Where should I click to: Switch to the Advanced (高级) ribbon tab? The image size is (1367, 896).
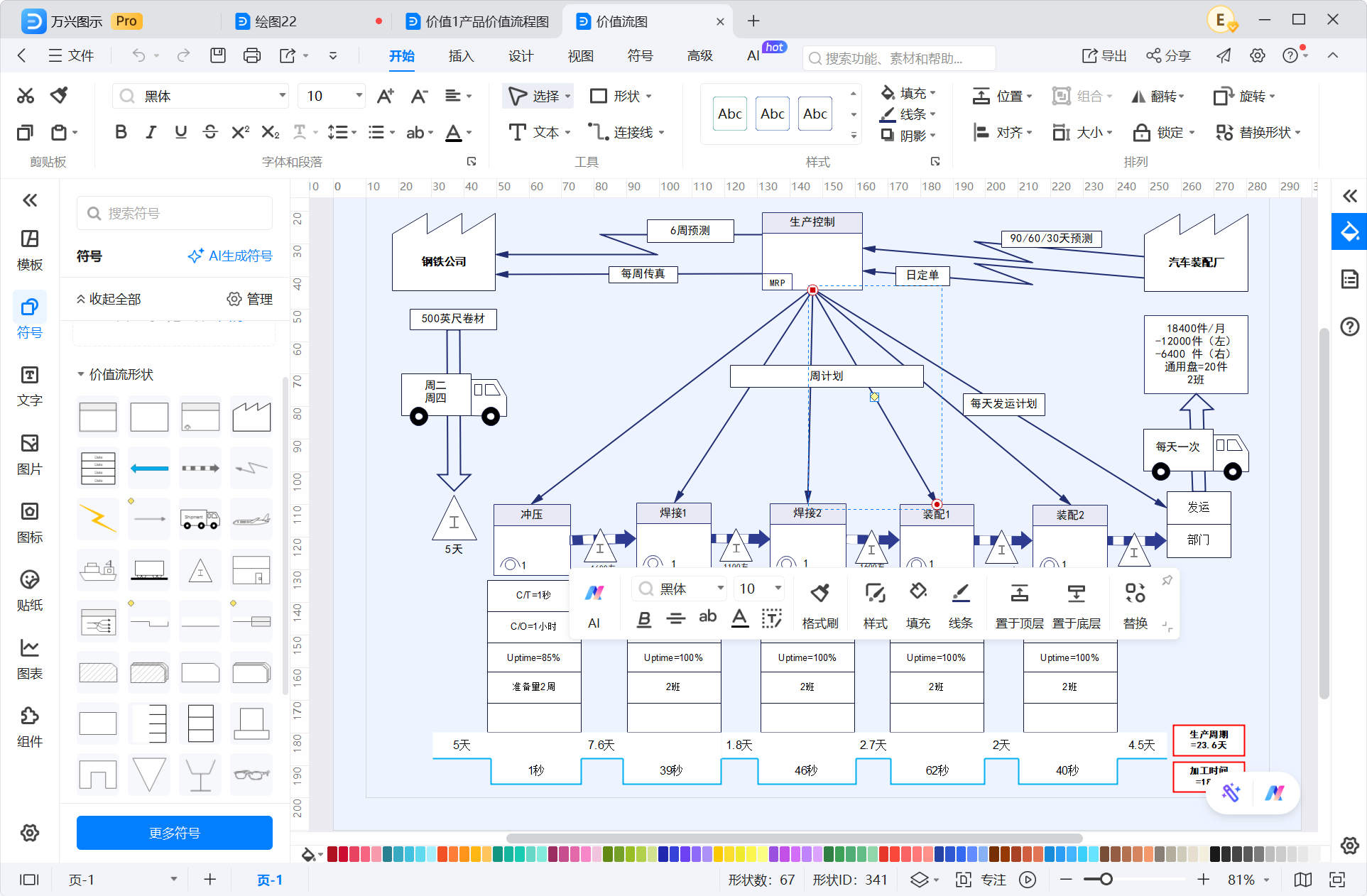pos(699,55)
